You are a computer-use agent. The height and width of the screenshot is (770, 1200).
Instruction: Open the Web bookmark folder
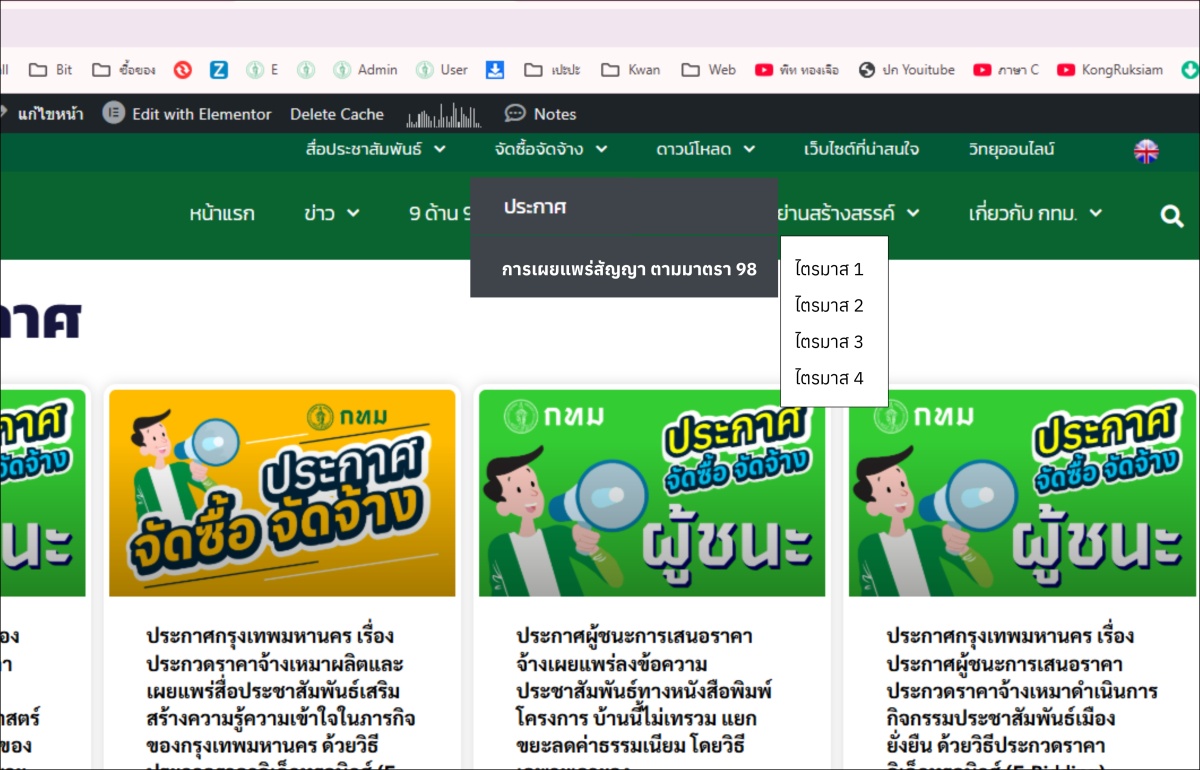pos(709,70)
